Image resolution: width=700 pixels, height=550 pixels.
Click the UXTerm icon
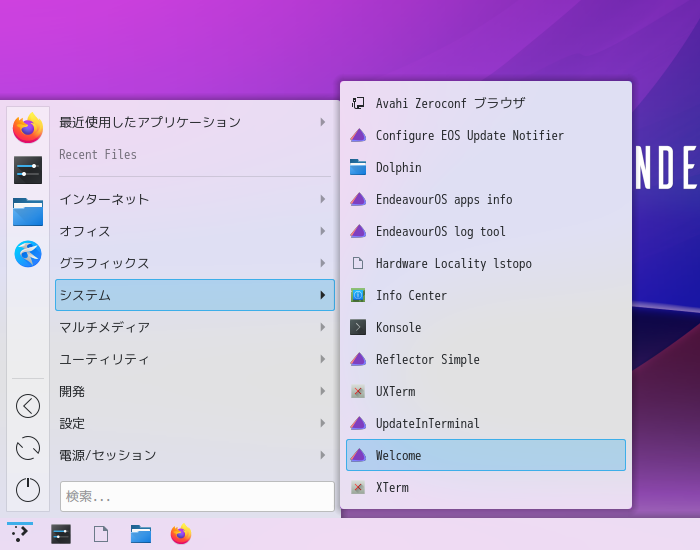point(358,392)
